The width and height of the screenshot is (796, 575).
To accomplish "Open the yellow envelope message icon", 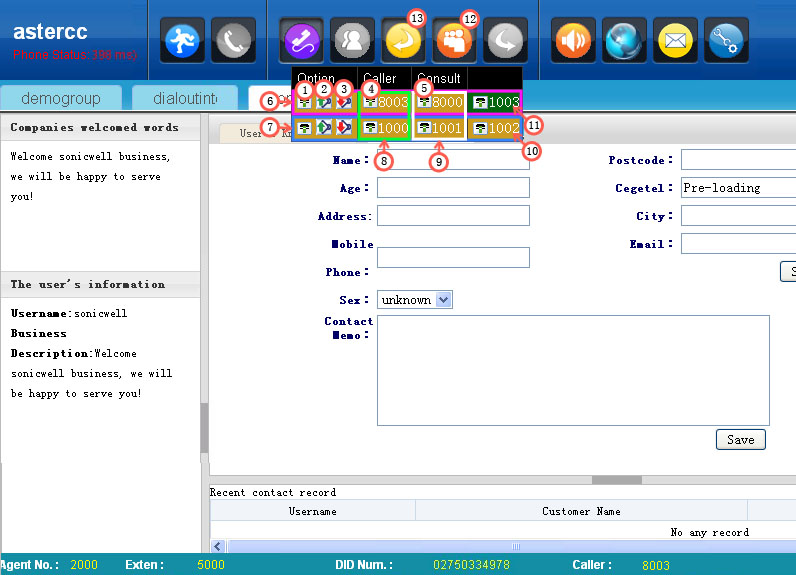I will 676,40.
